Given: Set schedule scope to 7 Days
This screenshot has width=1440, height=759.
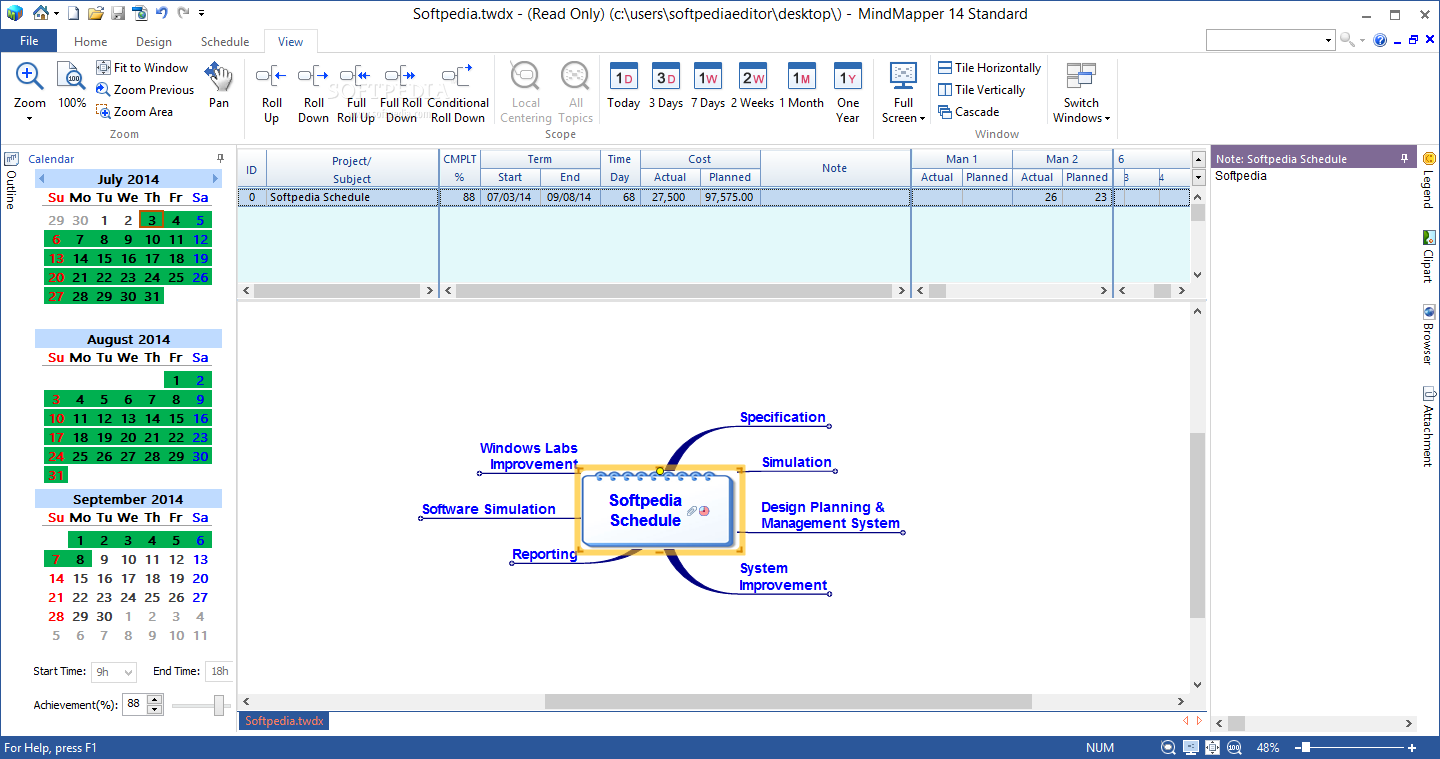Looking at the screenshot, I should click(x=708, y=86).
